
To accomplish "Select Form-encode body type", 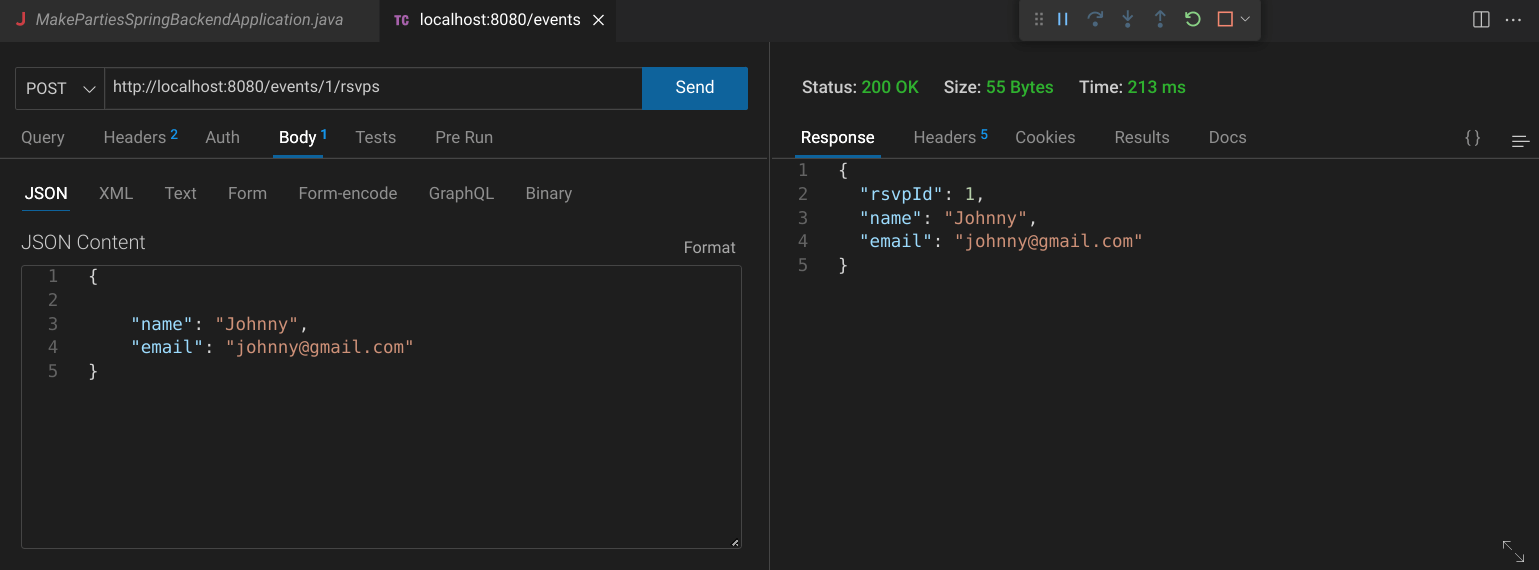I will 348,193.
